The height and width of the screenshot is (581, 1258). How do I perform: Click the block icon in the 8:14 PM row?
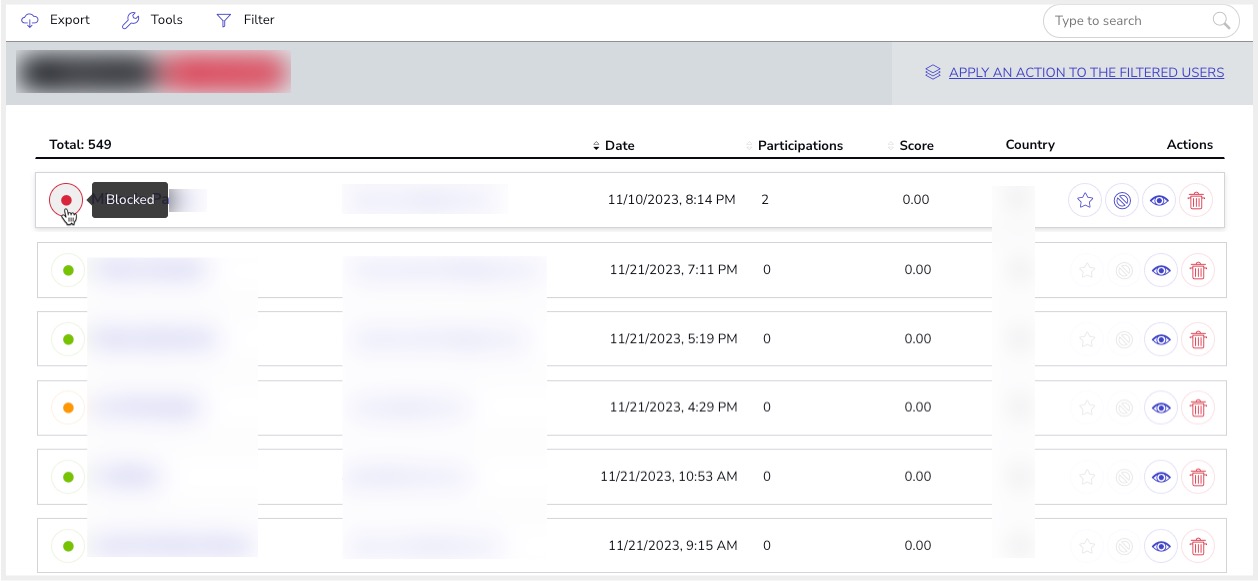(x=1122, y=200)
